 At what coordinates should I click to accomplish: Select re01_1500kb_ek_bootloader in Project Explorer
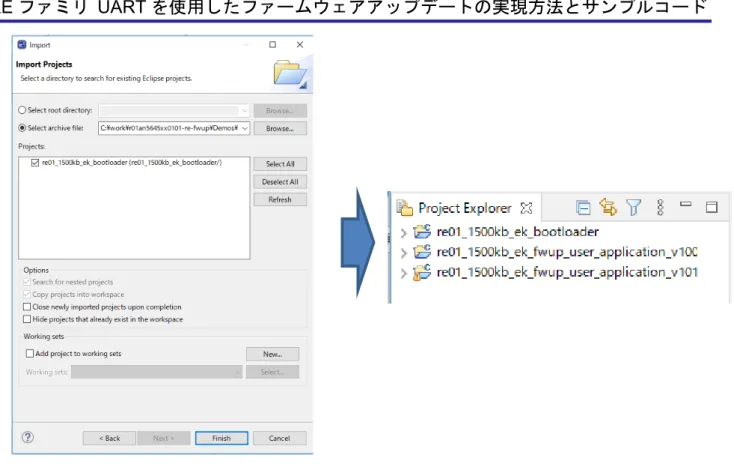(x=517, y=231)
